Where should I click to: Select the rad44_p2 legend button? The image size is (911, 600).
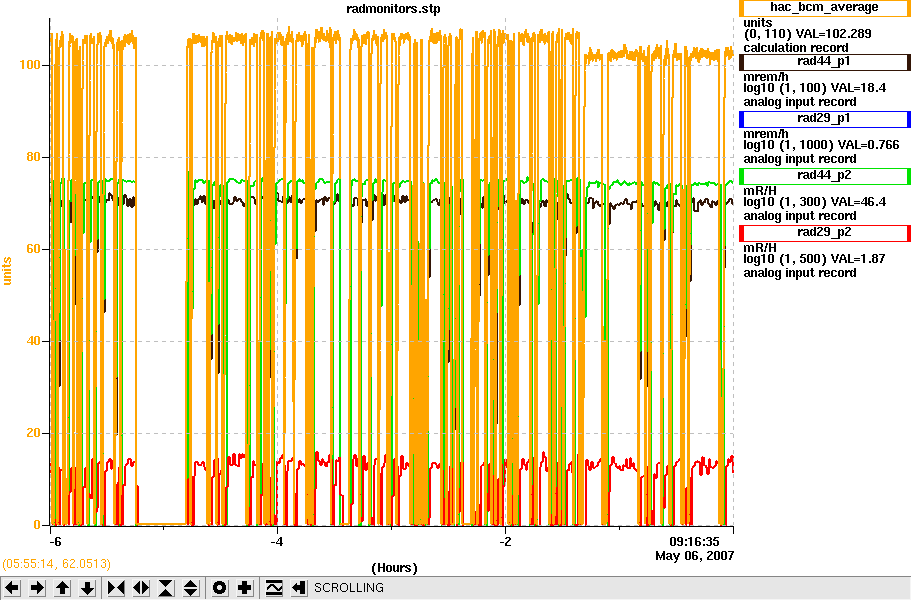click(x=824, y=175)
